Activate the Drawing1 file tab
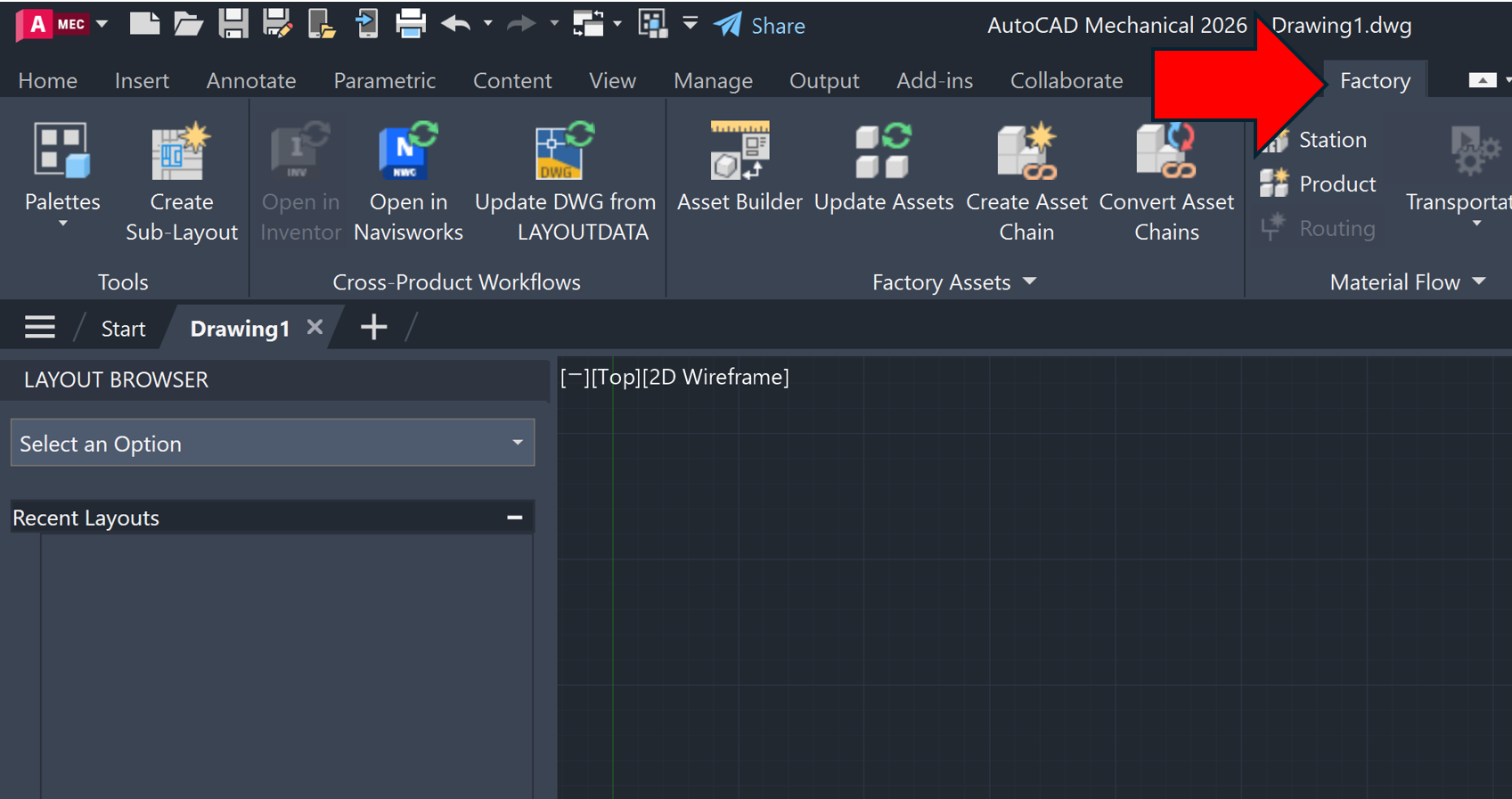The image size is (1512, 799). click(240, 329)
